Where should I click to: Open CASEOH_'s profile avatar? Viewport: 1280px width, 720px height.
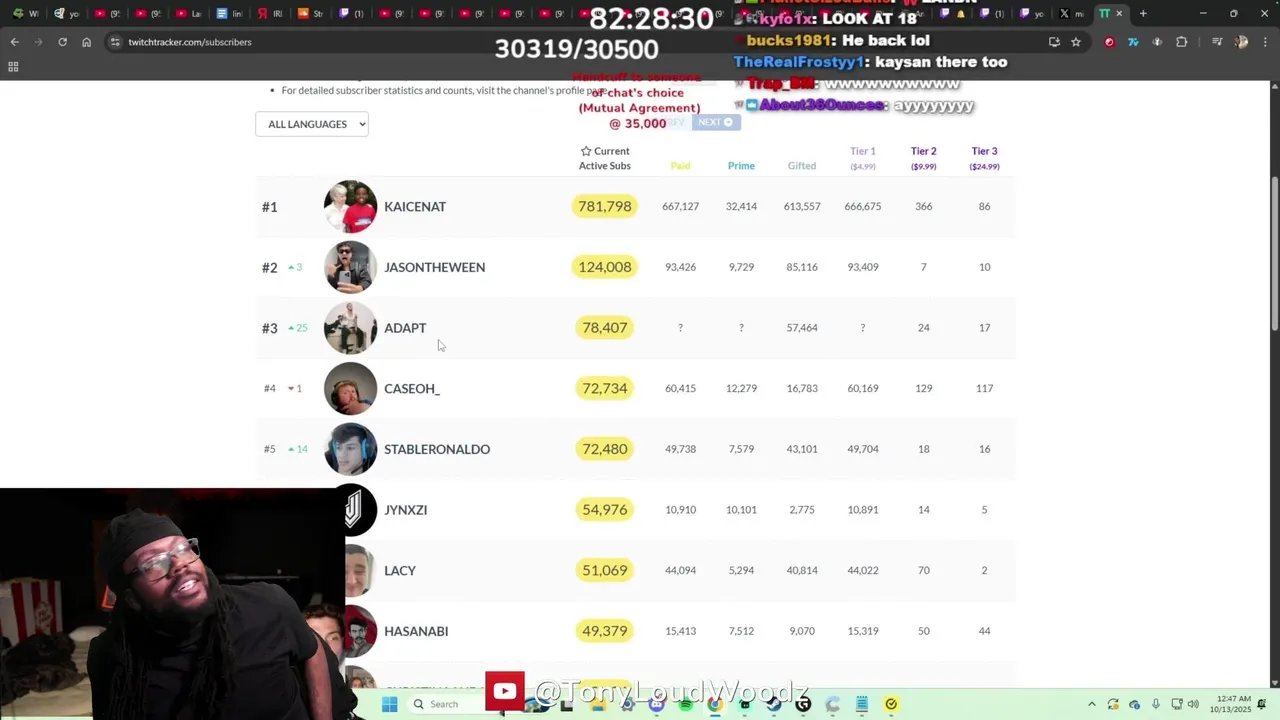(x=350, y=388)
